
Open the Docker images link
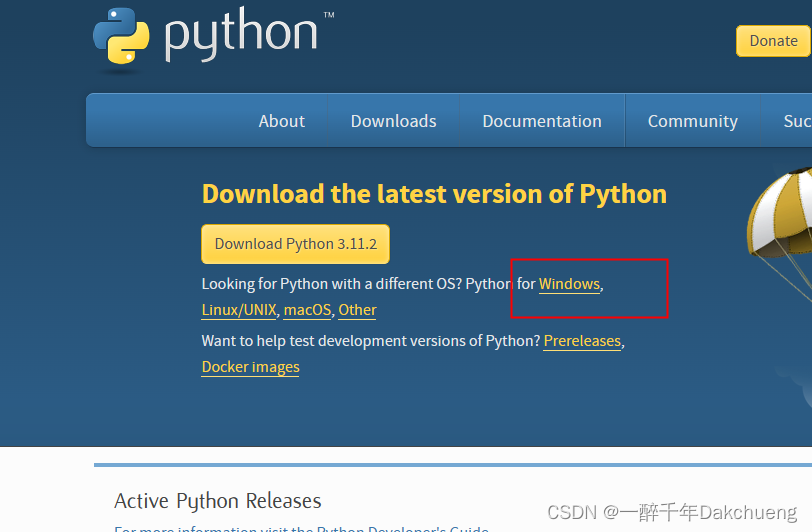[x=251, y=367]
